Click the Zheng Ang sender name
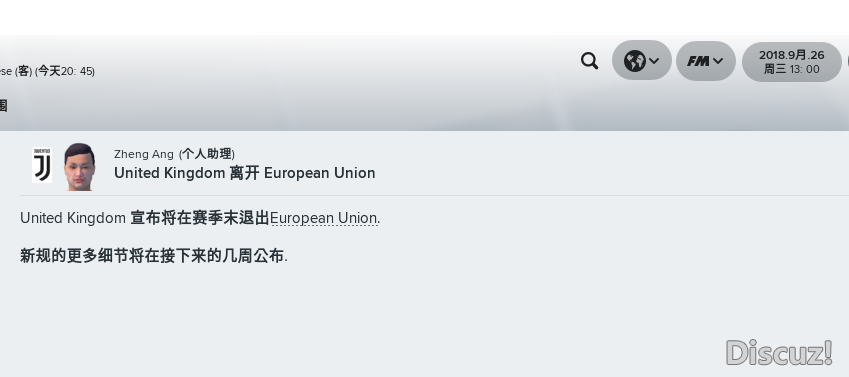The image size is (849, 377). pos(143,154)
